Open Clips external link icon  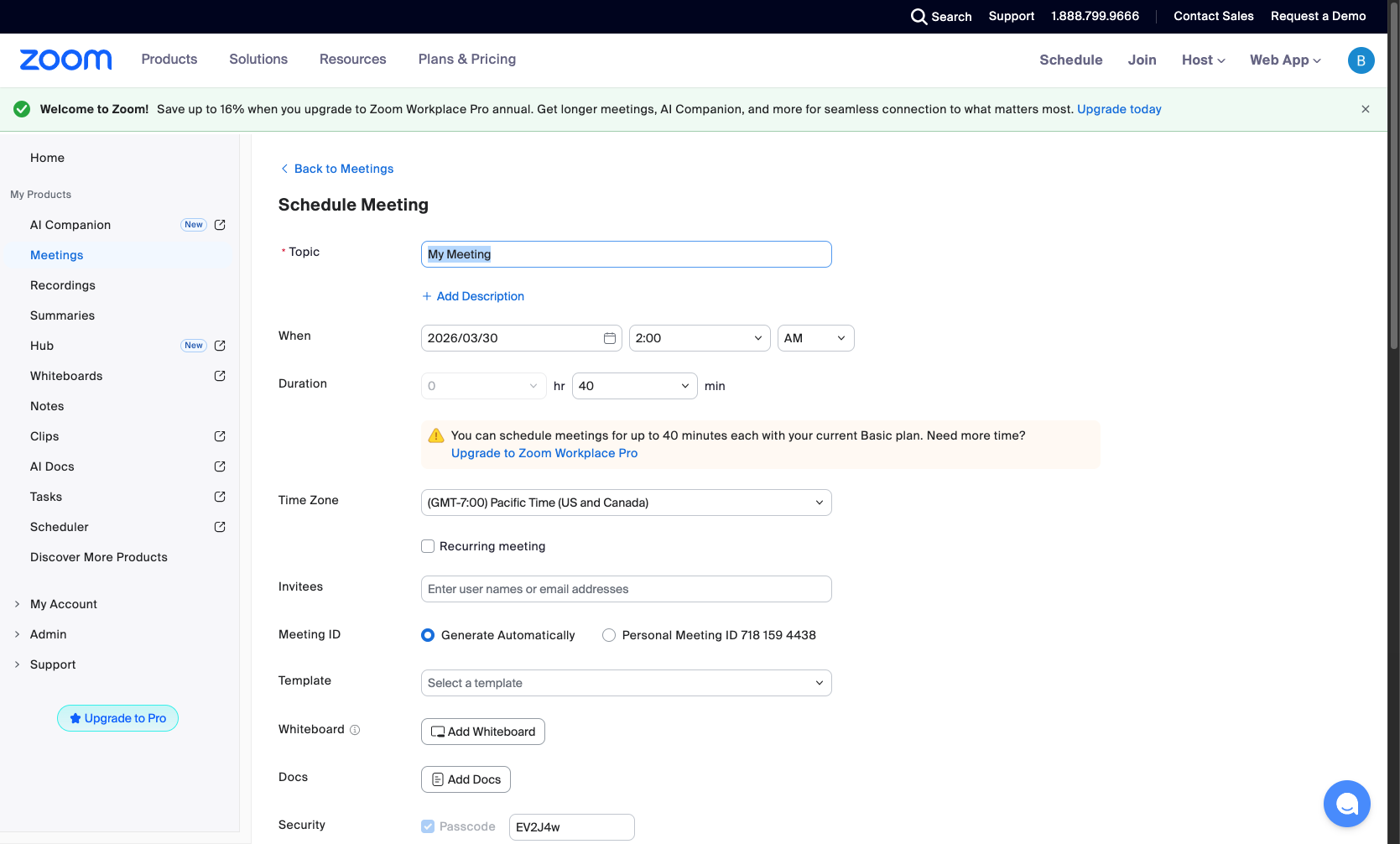(220, 436)
